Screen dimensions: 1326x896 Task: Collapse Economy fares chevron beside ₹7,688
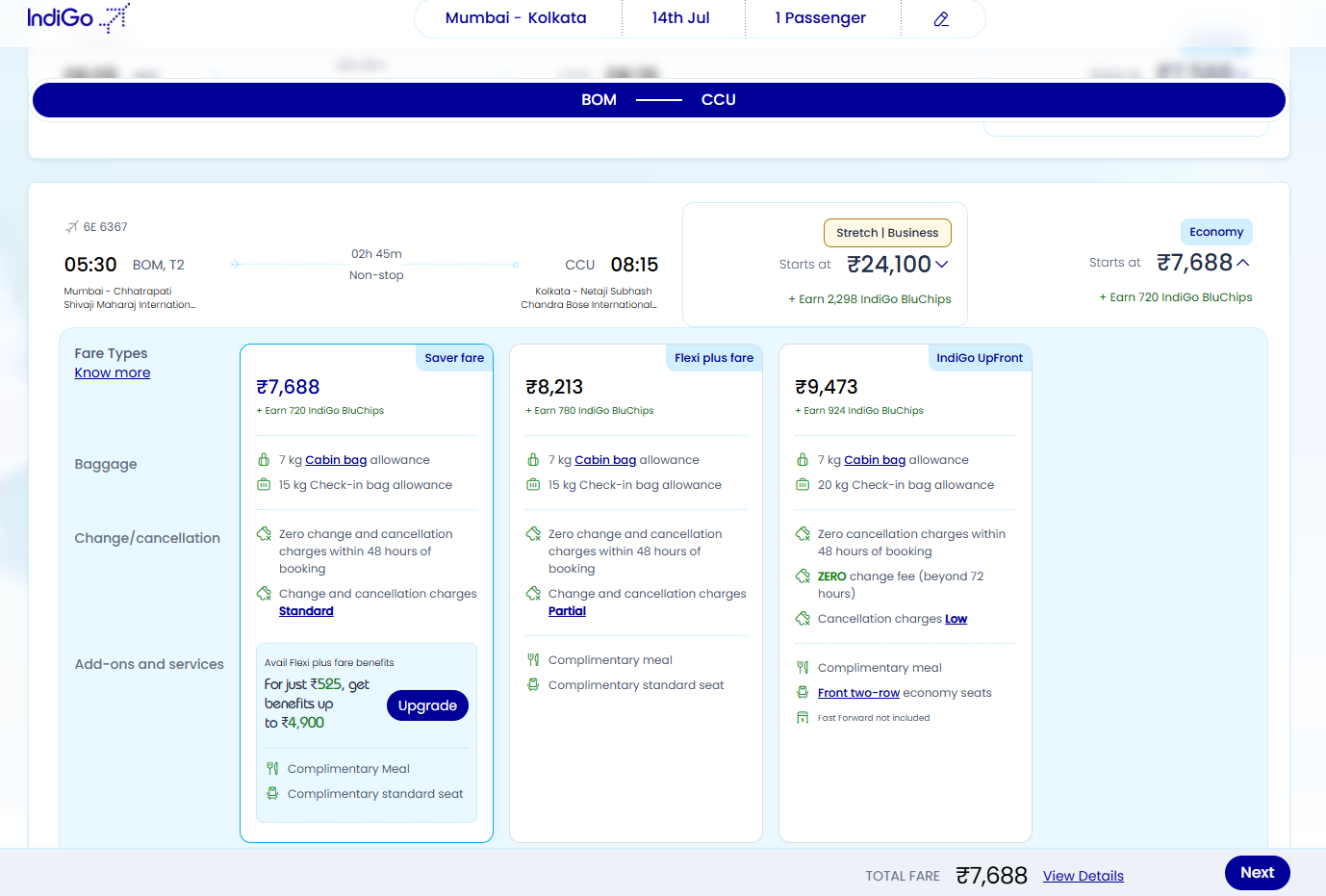pos(1243,263)
